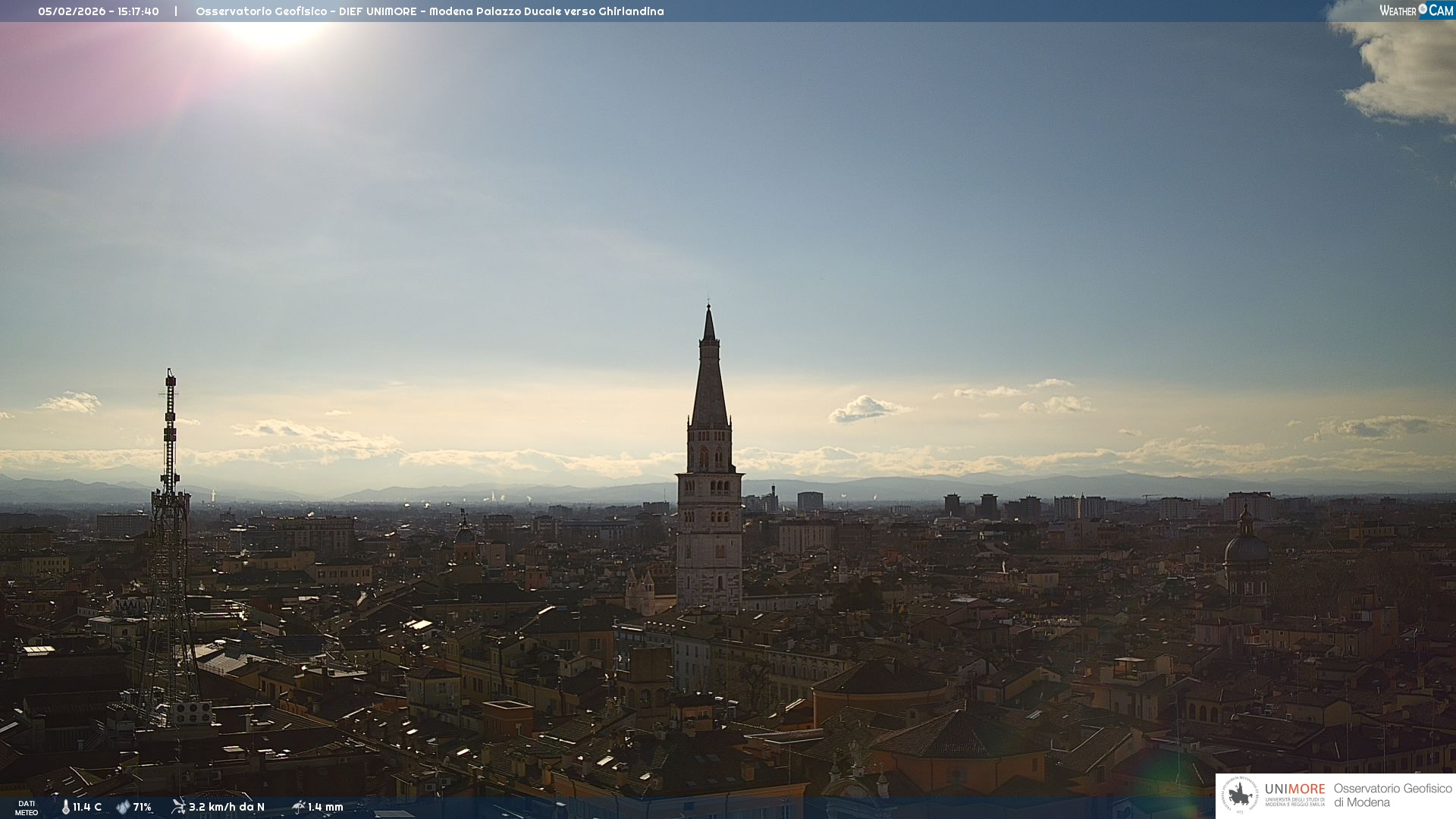Select the 71% humidity reading

(143, 807)
